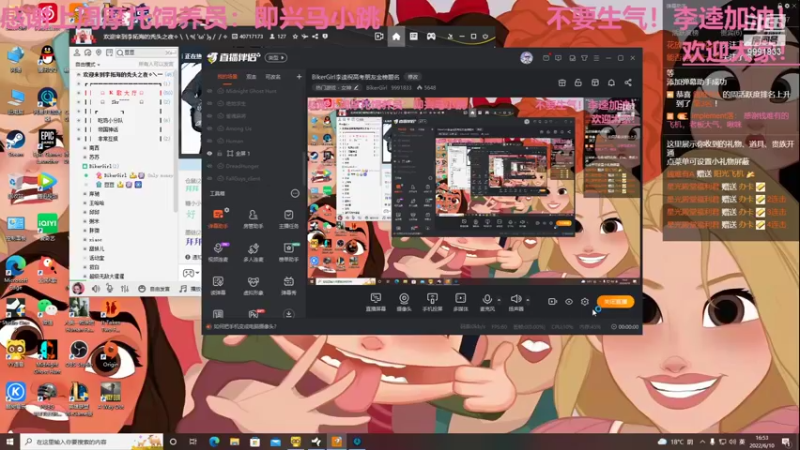800x450 pixels.
Task: Collapse the top channel tree node in YY
Action: (x=79, y=74)
